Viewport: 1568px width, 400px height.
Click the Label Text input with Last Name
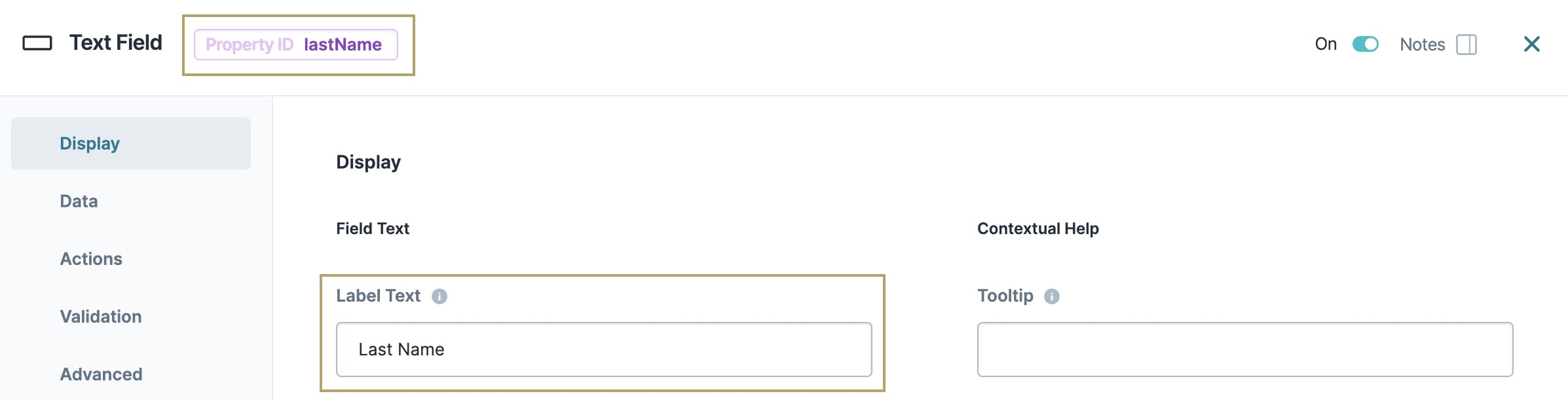coord(604,350)
